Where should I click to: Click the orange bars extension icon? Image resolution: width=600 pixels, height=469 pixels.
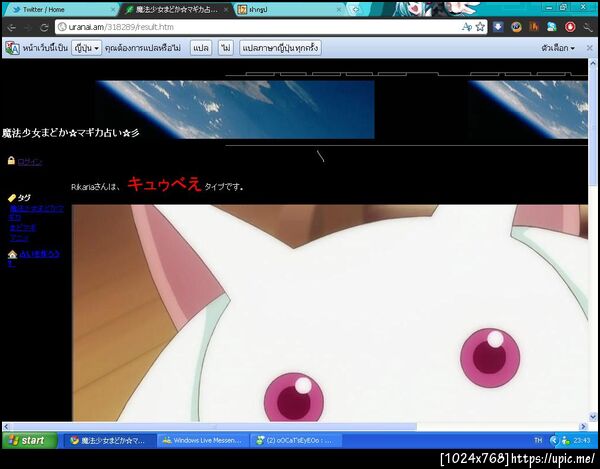tap(534, 27)
